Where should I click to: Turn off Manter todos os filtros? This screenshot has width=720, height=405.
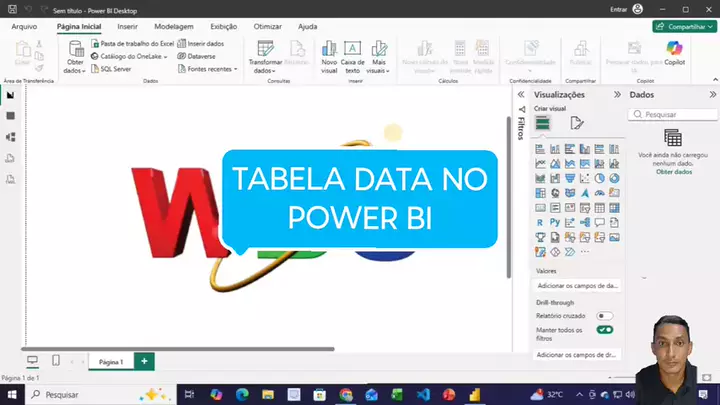point(604,329)
